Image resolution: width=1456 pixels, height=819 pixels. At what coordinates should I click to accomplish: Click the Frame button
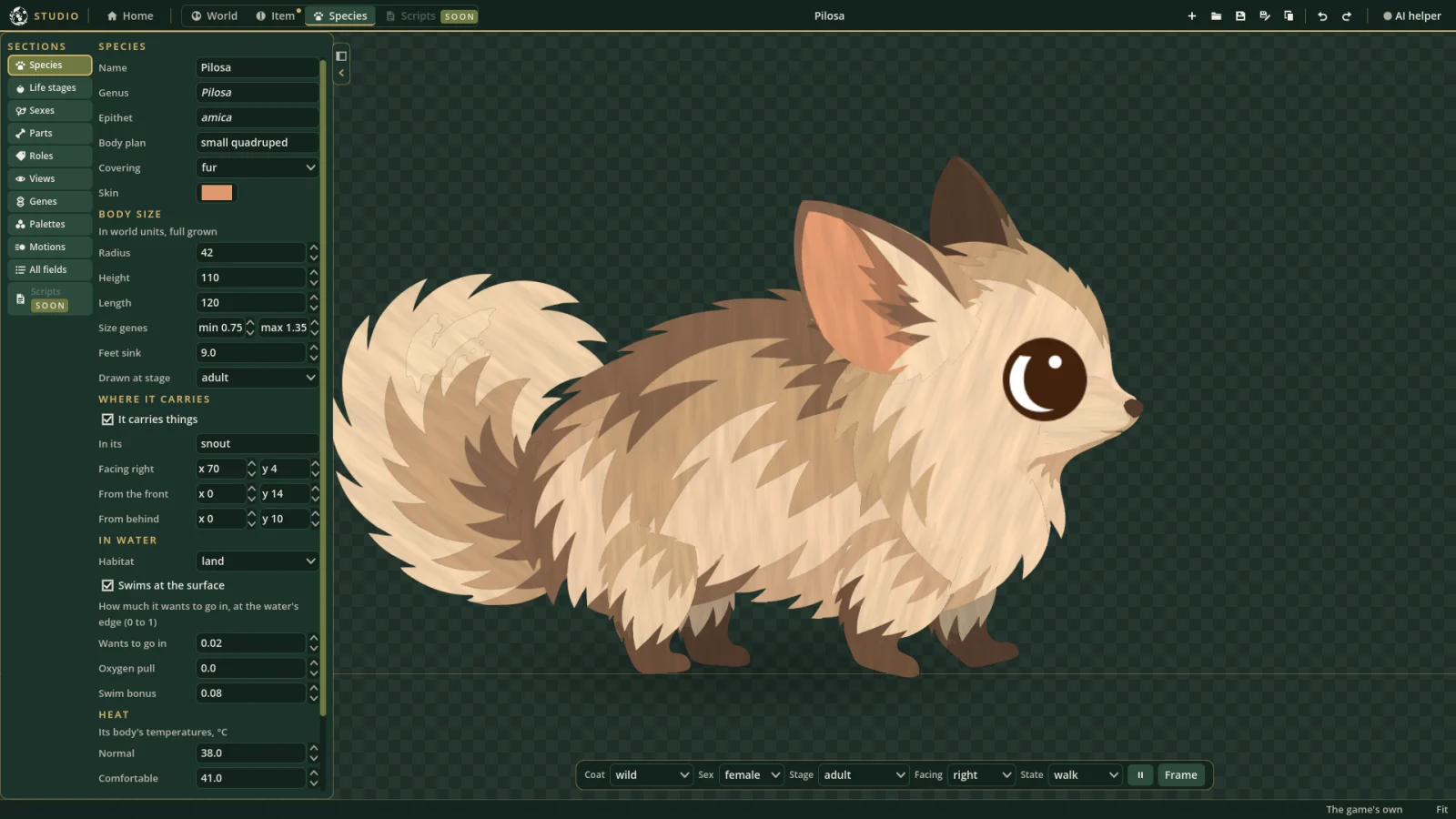click(x=1180, y=775)
